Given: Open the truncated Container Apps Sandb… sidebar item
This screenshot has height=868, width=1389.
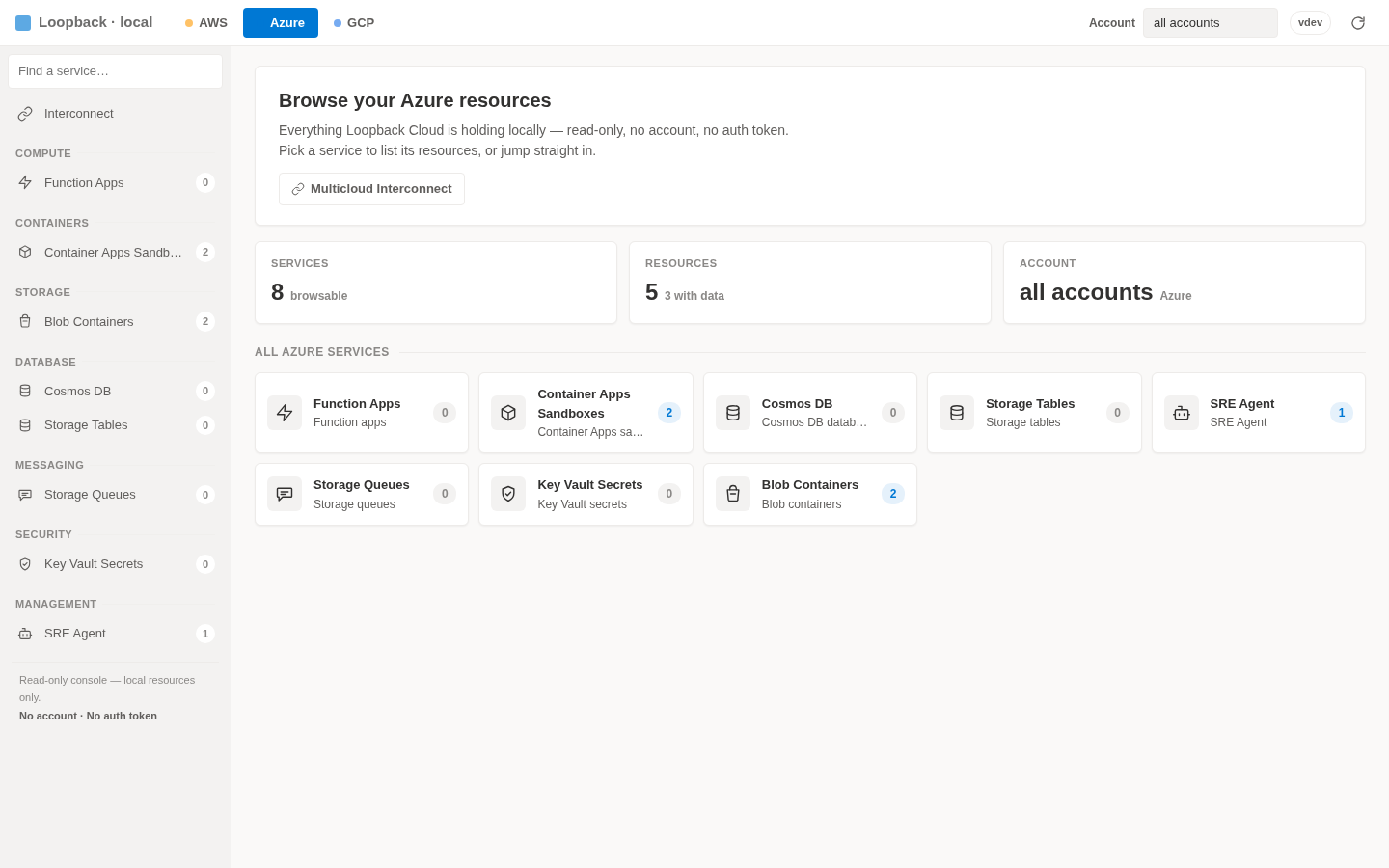Looking at the screenshot, I should [116, 253].
